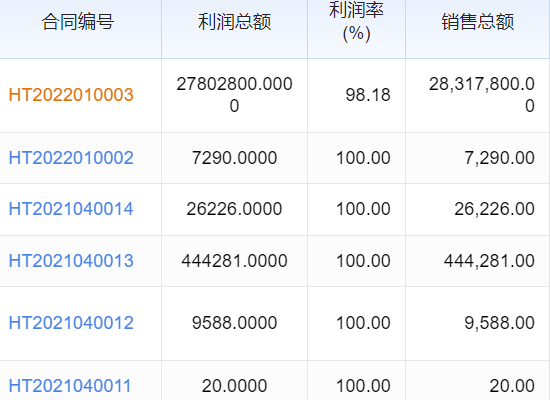
Task: Select profit total cell 9588.0000
Action: tap(234, 323)
